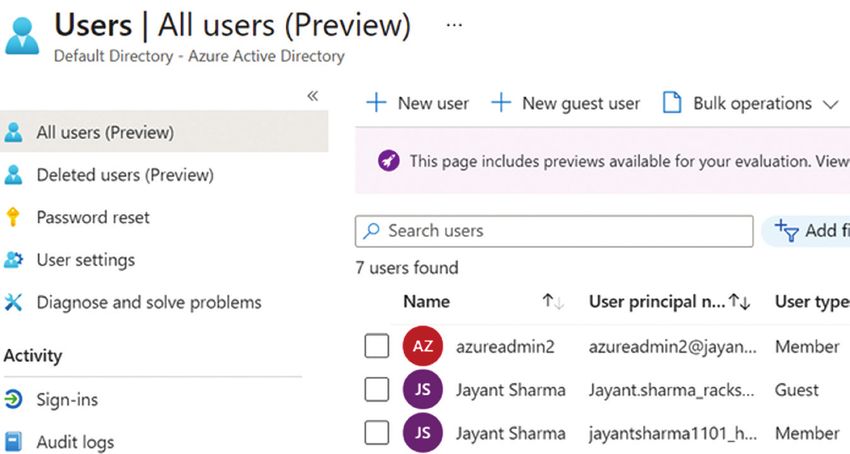Click the Bulk operations document icon
The image size is (850, 454).
[x=672, y=103]
